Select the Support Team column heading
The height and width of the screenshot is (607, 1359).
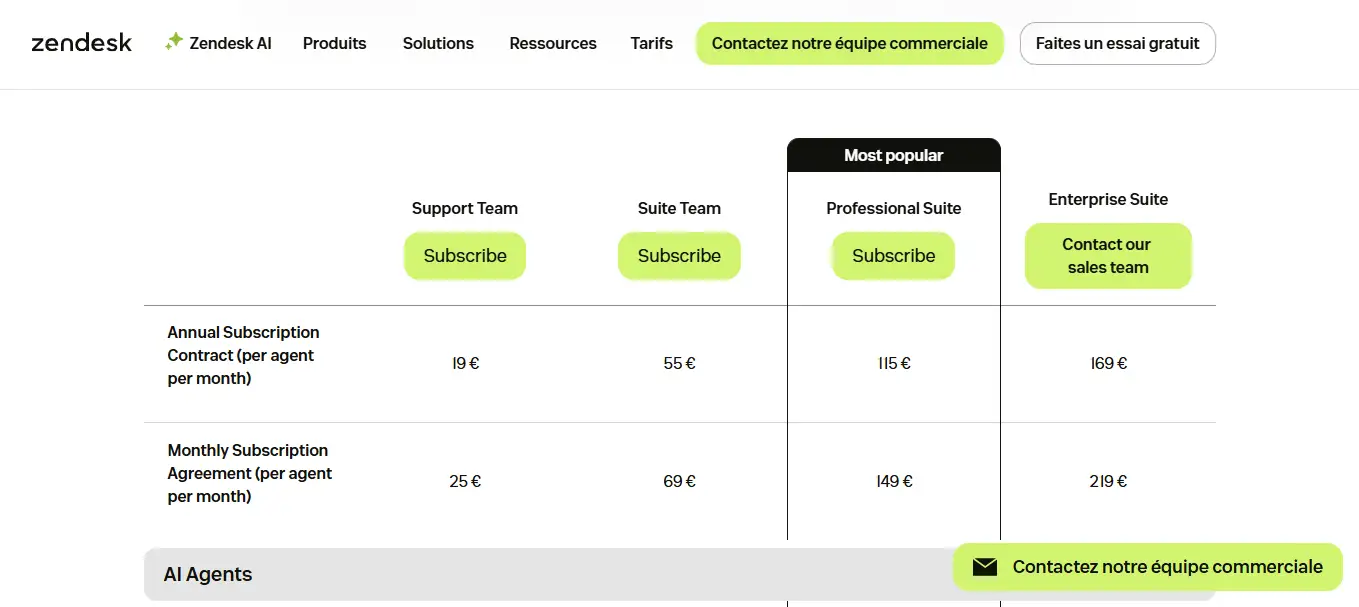464,208
